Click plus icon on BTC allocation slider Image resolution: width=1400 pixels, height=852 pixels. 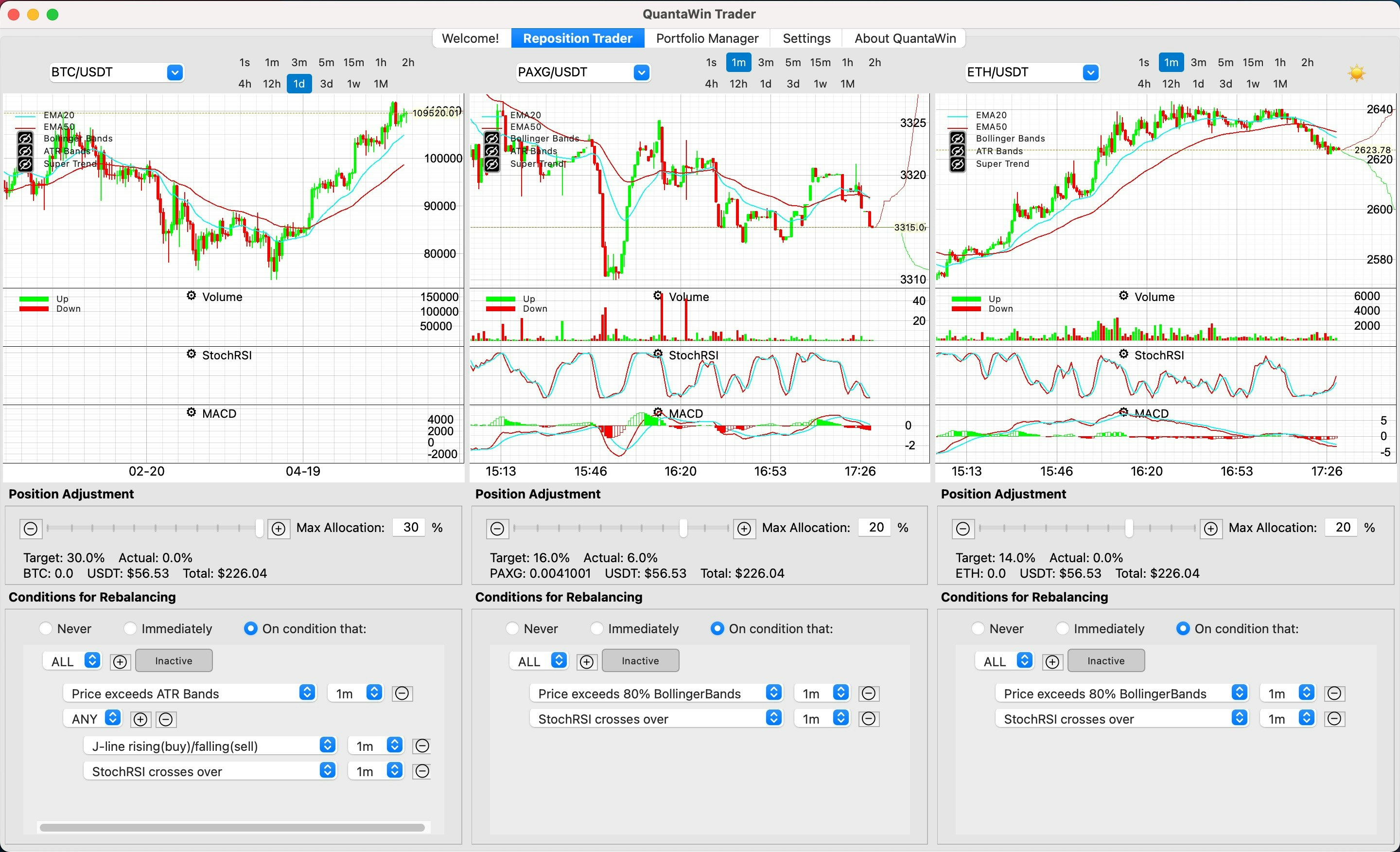click(x=279, y=529)
